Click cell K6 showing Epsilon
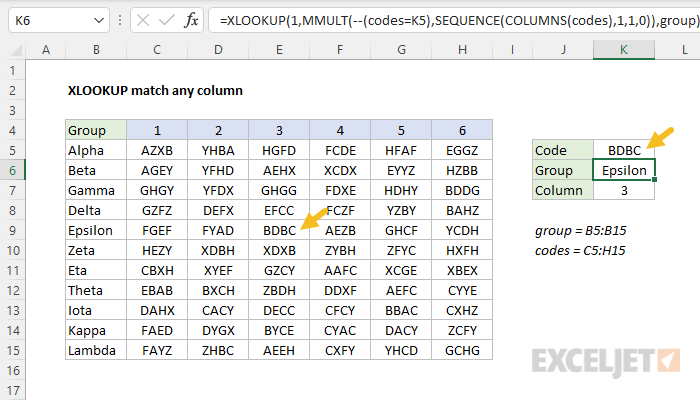 [624, 170]
